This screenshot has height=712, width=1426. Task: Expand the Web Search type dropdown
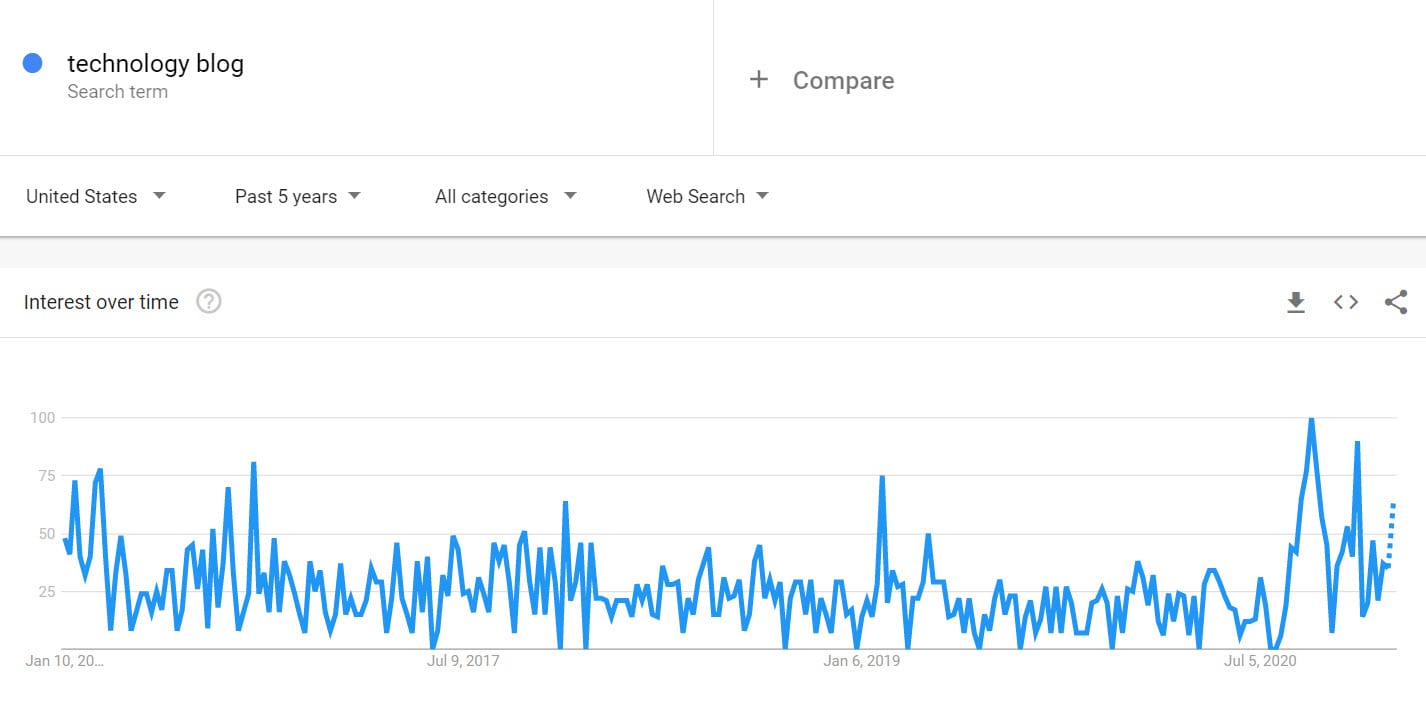point(707,196)
